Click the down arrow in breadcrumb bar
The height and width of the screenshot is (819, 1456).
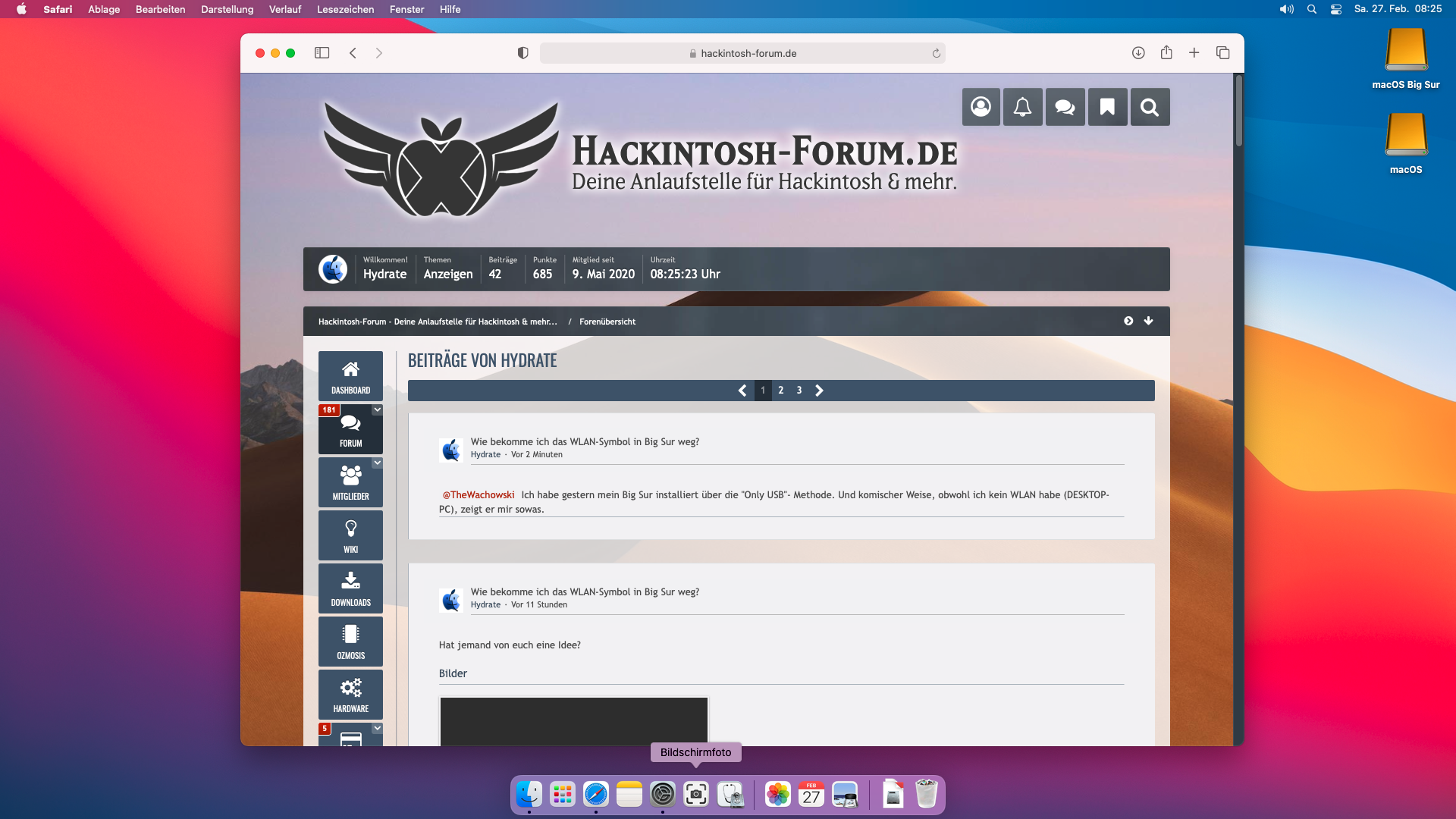(x=1148, y=321)
